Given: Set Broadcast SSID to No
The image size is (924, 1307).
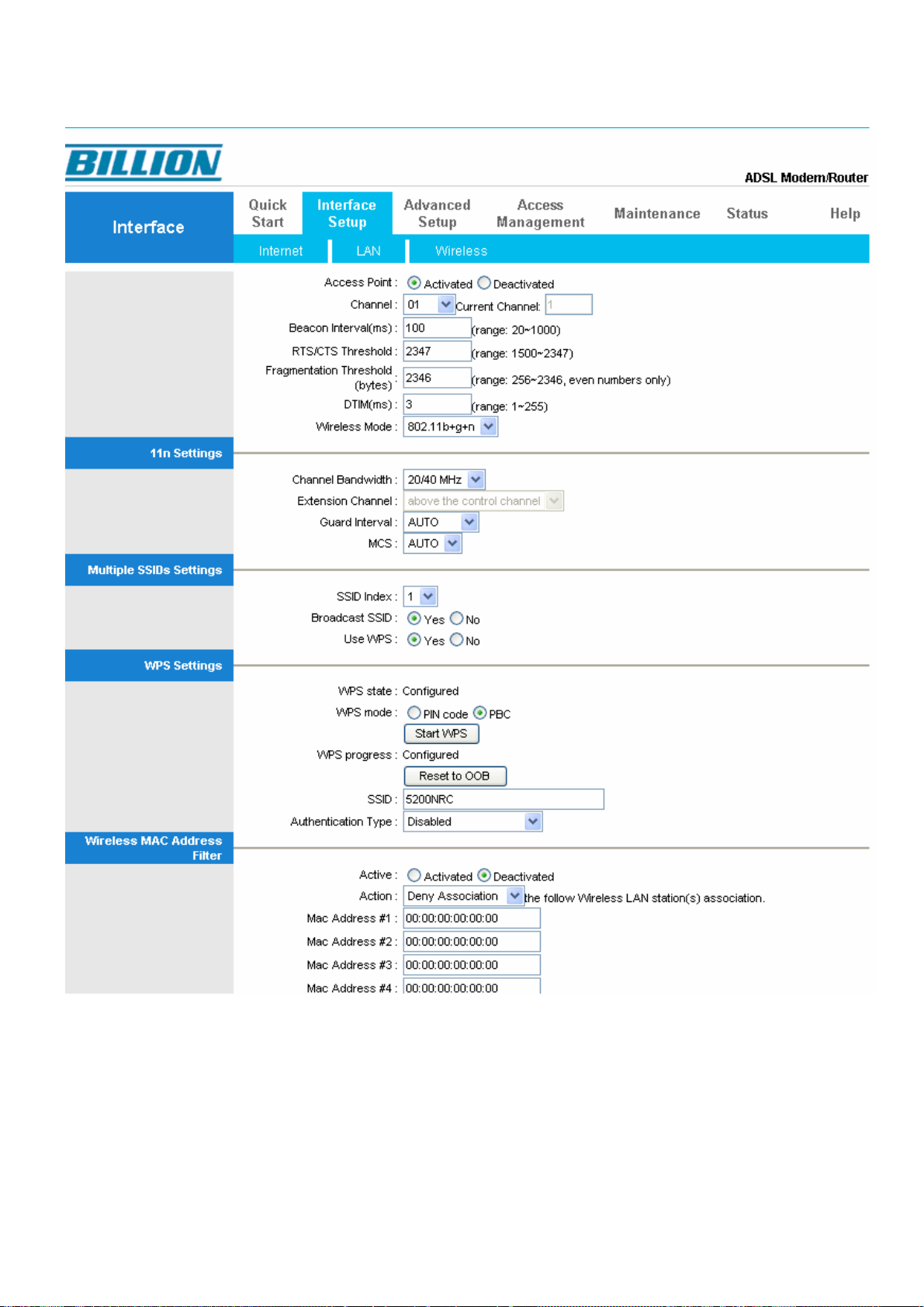Looking at the screenshot, I should point(457,618).
